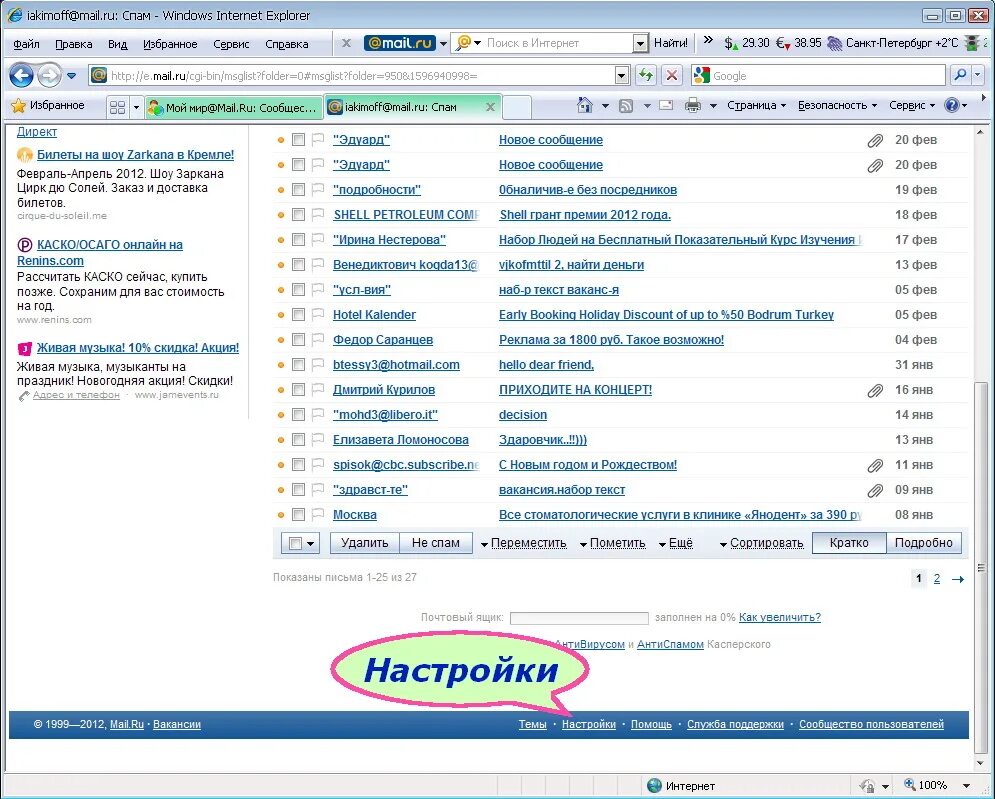Image resolution: width=995 pixels, height=799 pixels.
Task: Open the Справка menu
Action: point(287,44)
